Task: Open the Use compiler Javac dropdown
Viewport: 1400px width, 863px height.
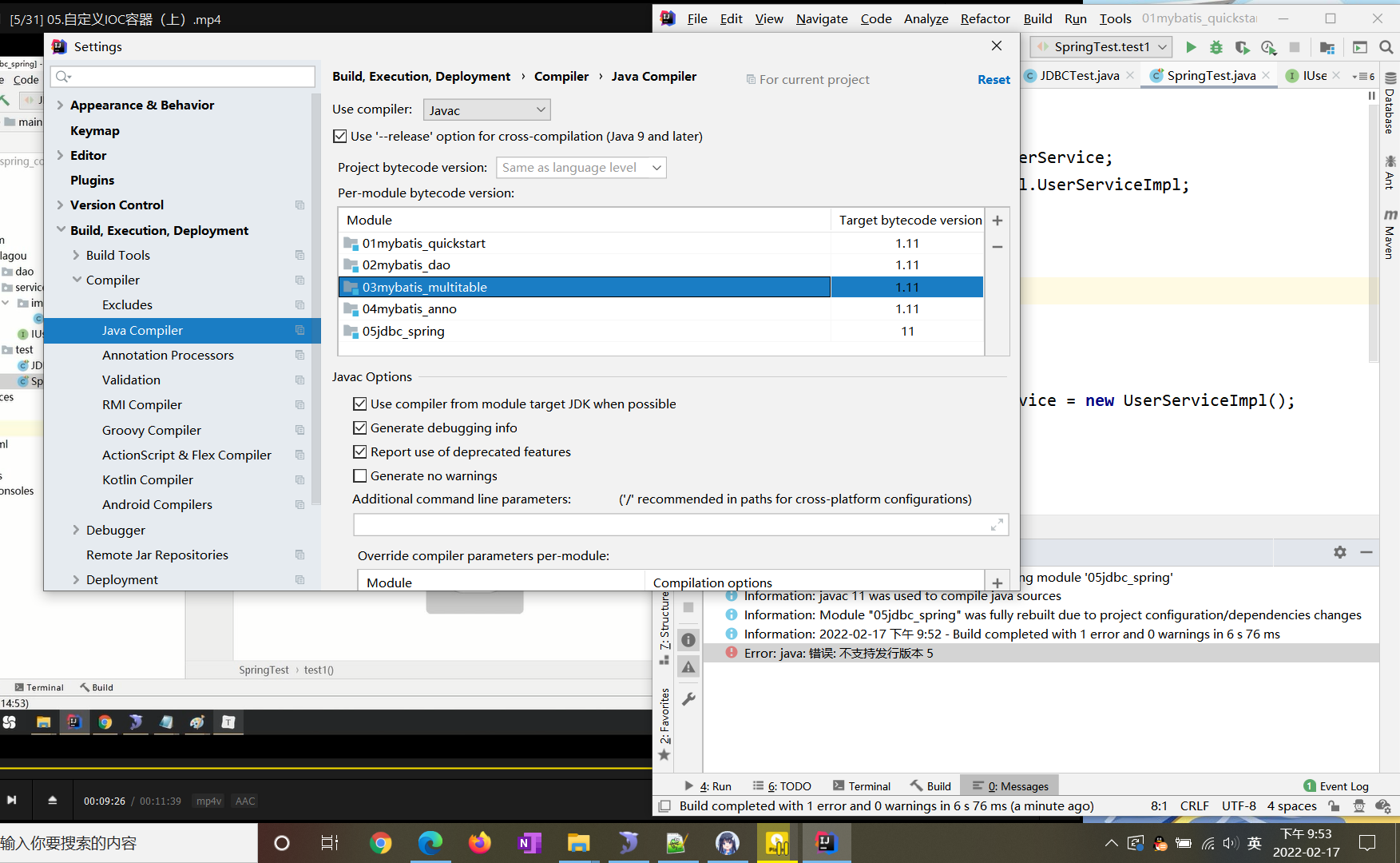Action: pyautogui.click(x=486, y=110)
